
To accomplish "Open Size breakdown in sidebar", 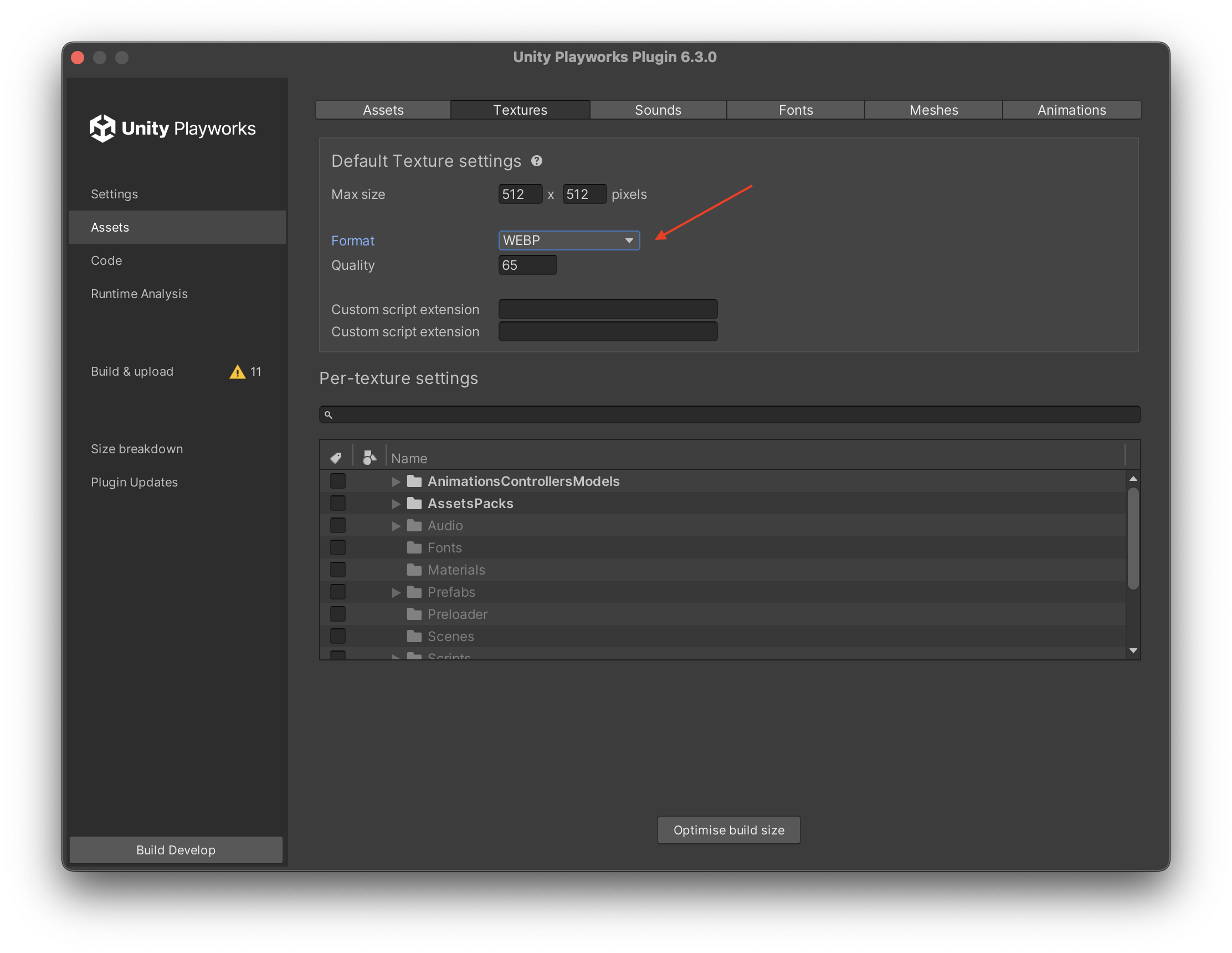I will pyautogui.click(x=177, y=449).
